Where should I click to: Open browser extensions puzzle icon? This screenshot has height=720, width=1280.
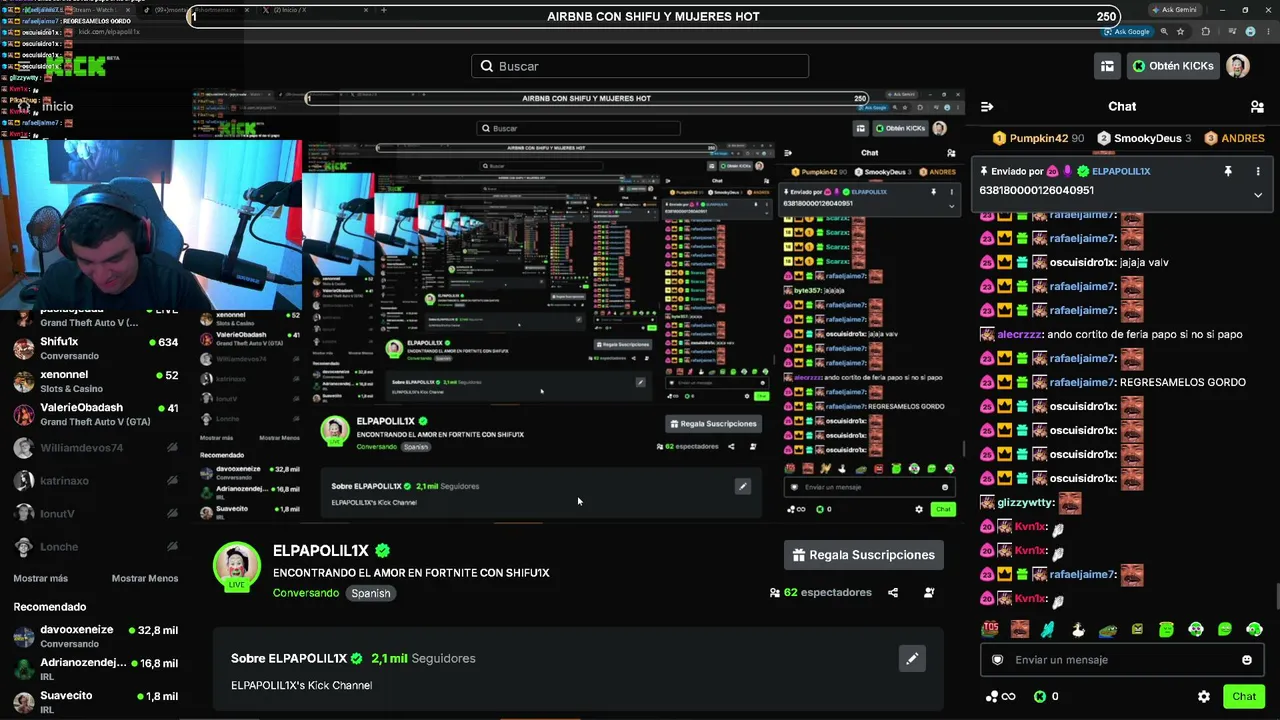[1205, 32]
